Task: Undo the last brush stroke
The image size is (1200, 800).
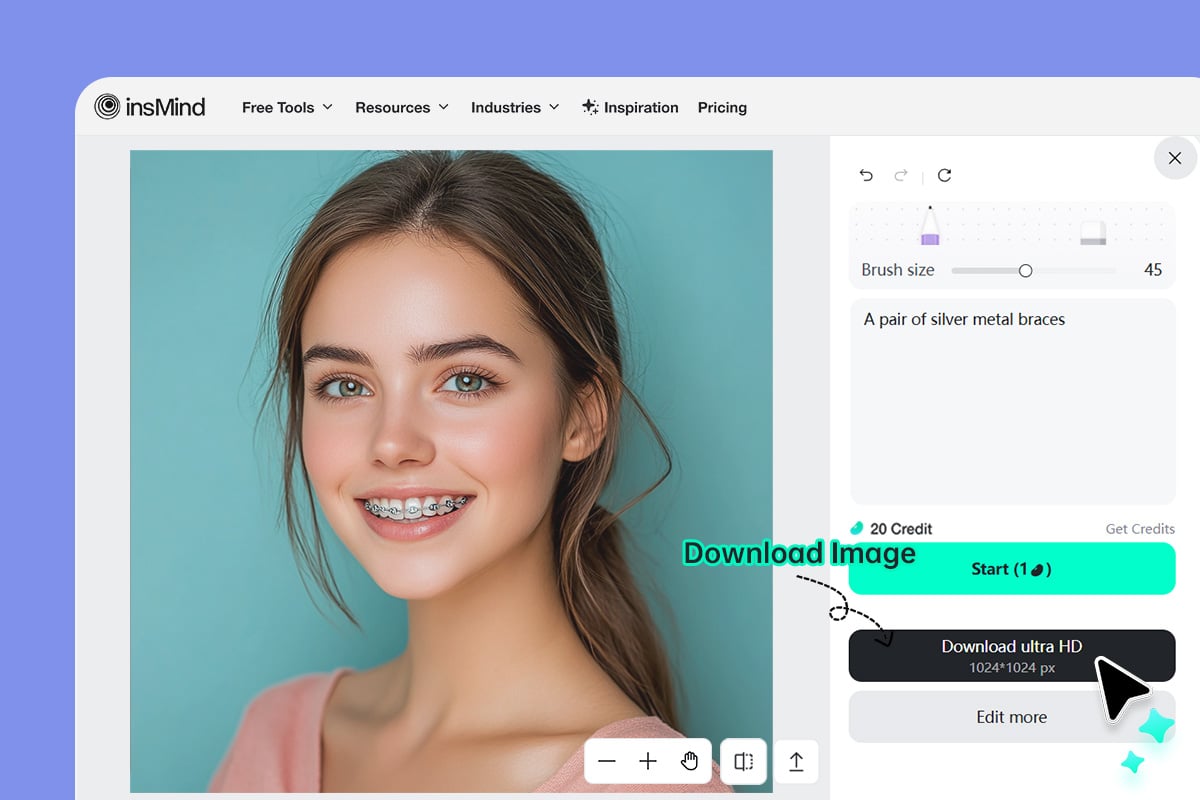Action: (866, 175)
